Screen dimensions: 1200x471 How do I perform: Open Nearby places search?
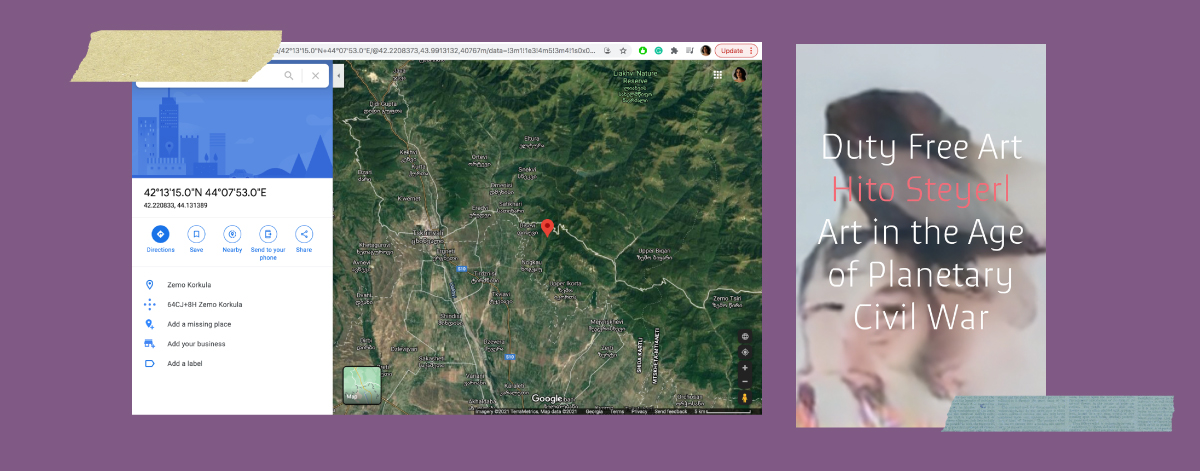[232, 234]
